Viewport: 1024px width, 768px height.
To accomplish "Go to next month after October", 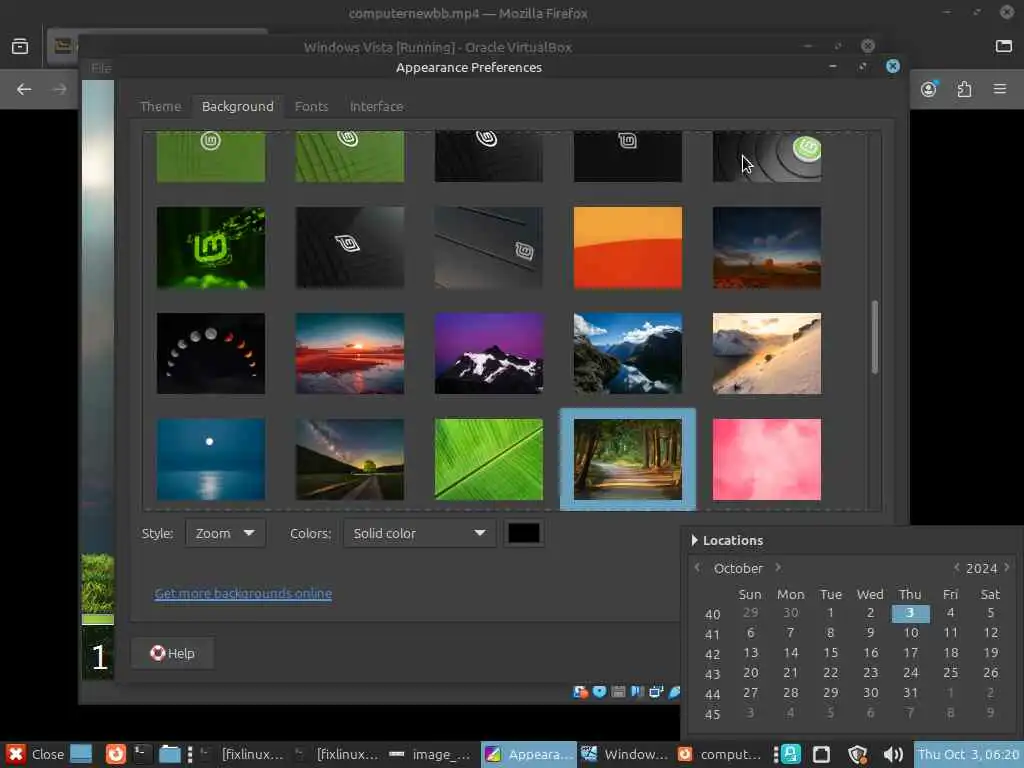I will 778,568.
